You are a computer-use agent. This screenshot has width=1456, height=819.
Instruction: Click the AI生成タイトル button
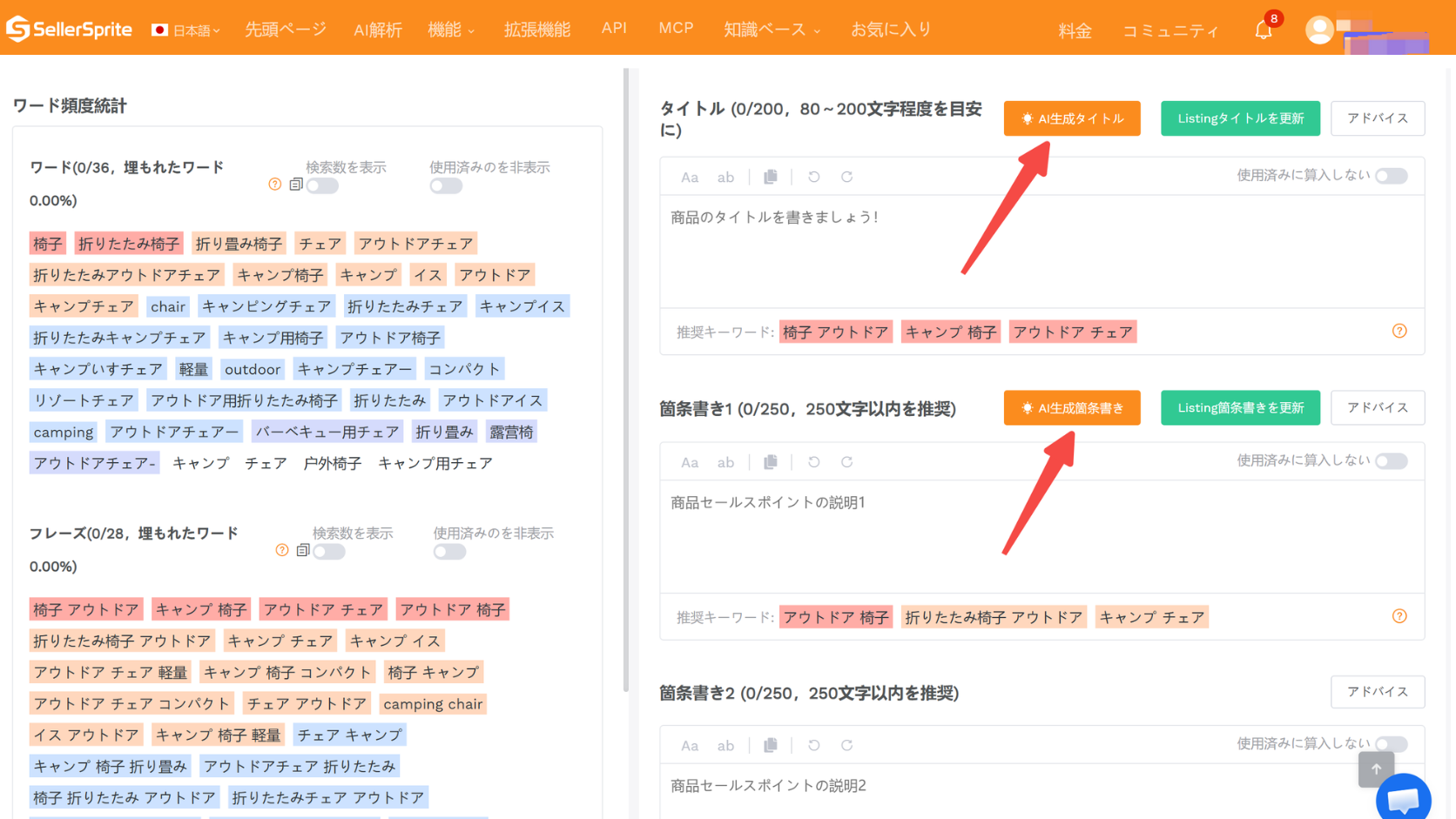1072,118
